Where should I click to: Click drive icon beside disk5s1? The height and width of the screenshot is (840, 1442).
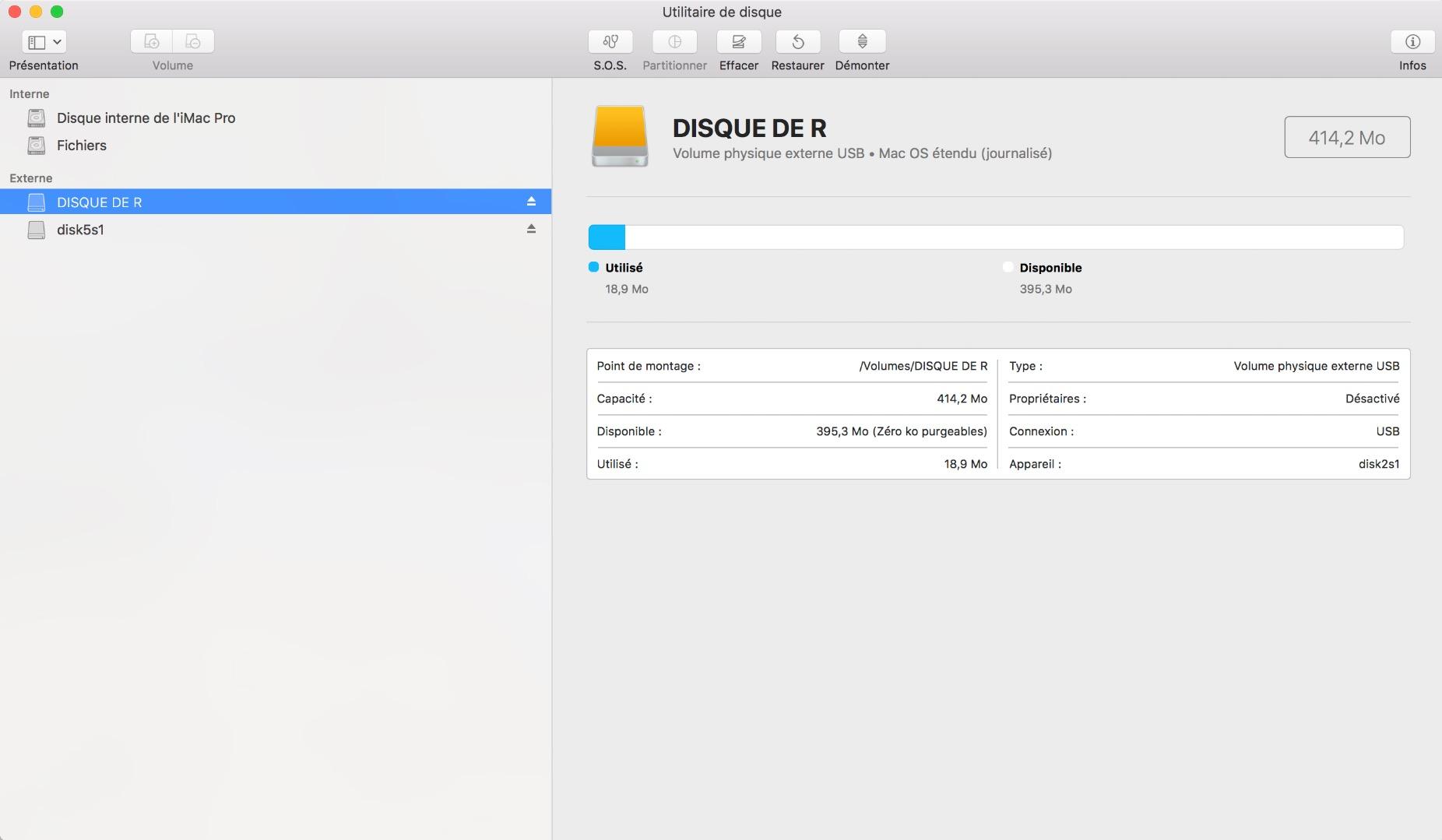coord(36,230)
